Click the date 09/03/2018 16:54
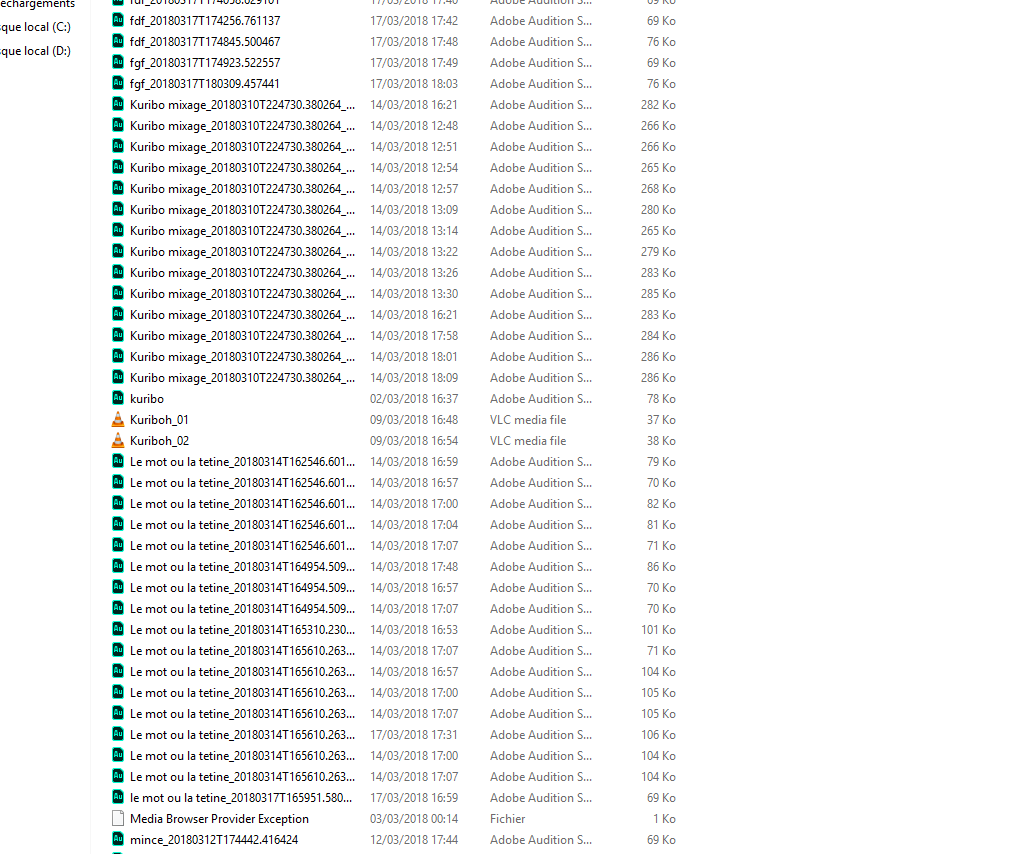The image size is (1009, 854). click(x=414, y=441)
